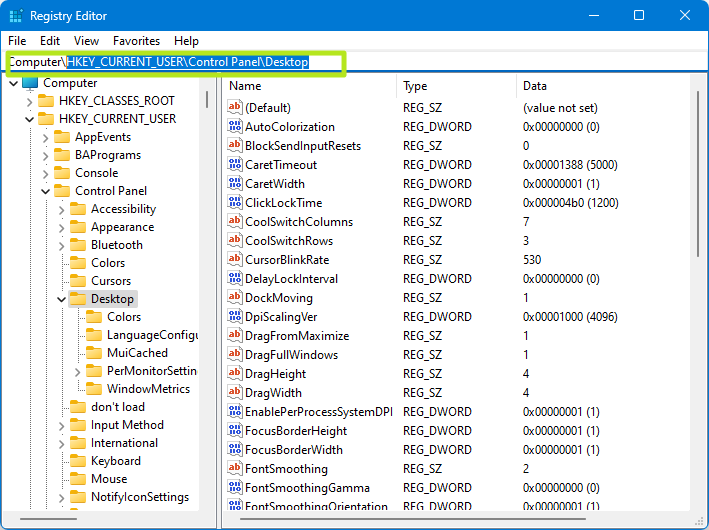Click the Registry Editor title bar icon
This screenshot has width=709, height=530.
coord(15,15)
